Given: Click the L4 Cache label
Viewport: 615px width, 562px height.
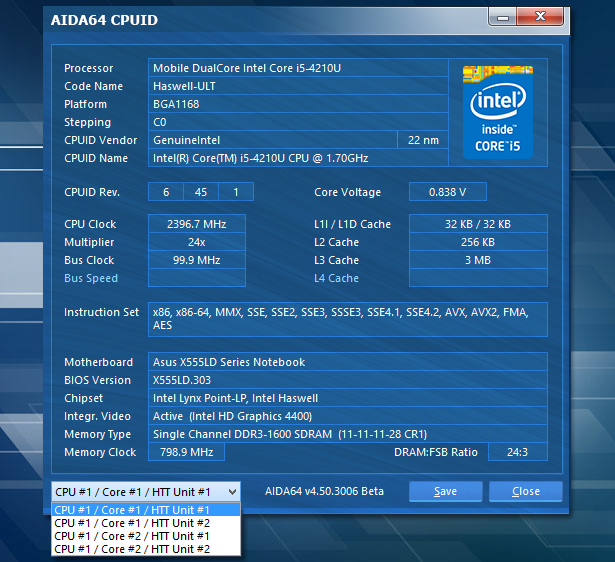Looking at the screenshot, I should tap(337, 278).
